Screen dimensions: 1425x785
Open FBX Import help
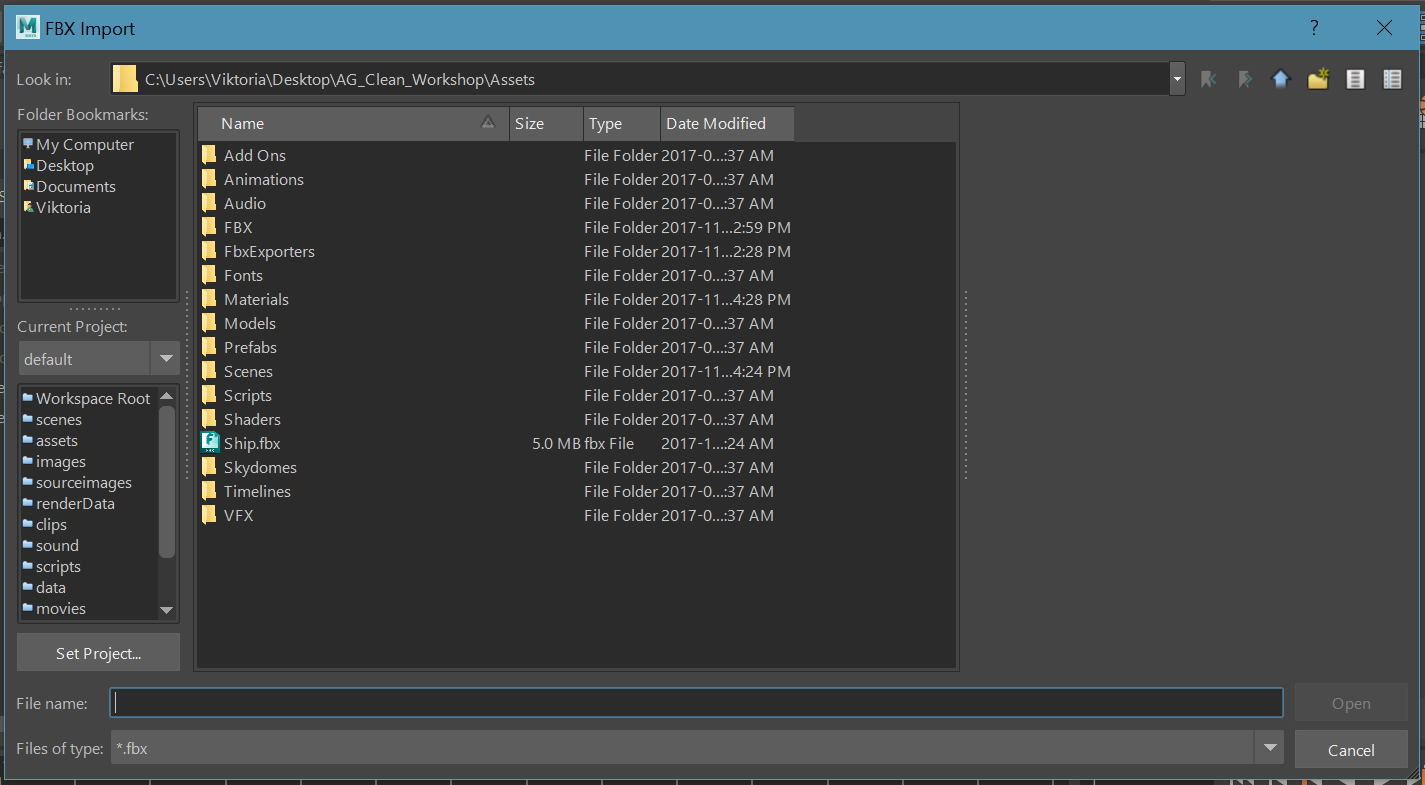coord(1314,27)
